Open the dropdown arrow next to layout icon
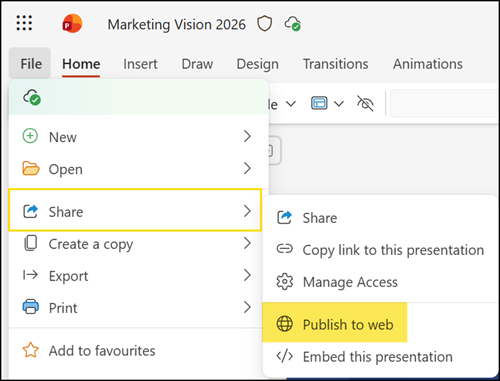The width and height of the screenshot is (500, 381). (x=339, y=104)
